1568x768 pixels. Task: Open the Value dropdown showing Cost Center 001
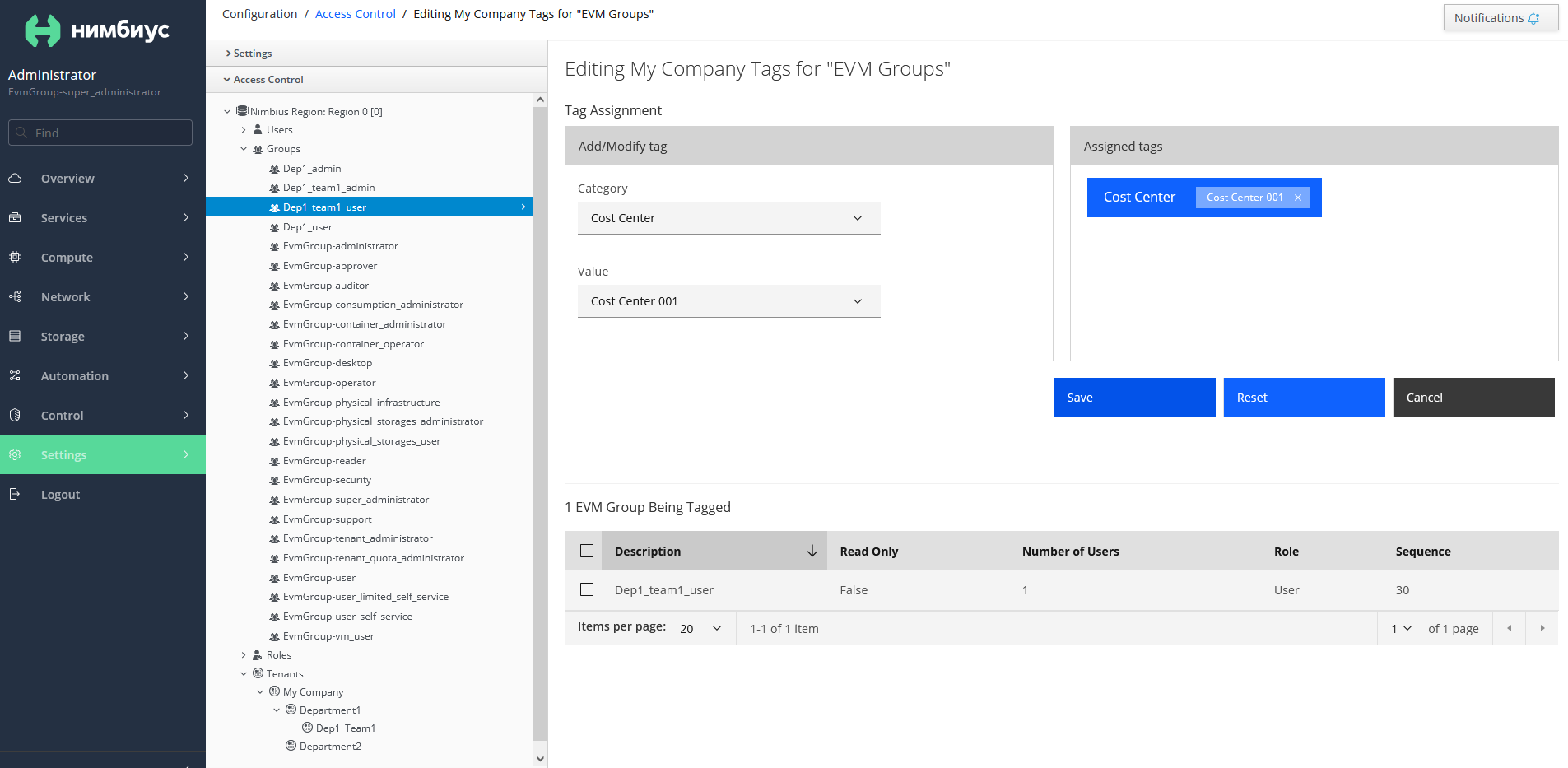729,301
